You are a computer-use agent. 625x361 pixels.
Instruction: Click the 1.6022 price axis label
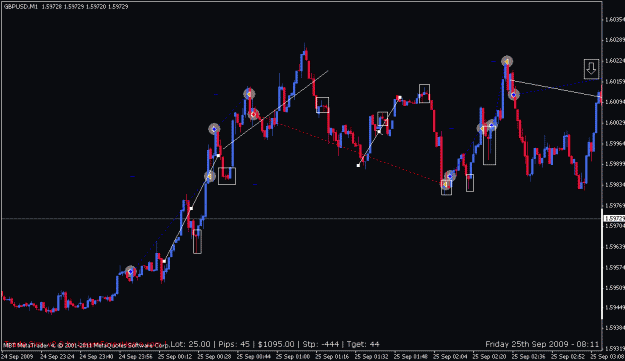pyautogui.click(x=615, y=61)
